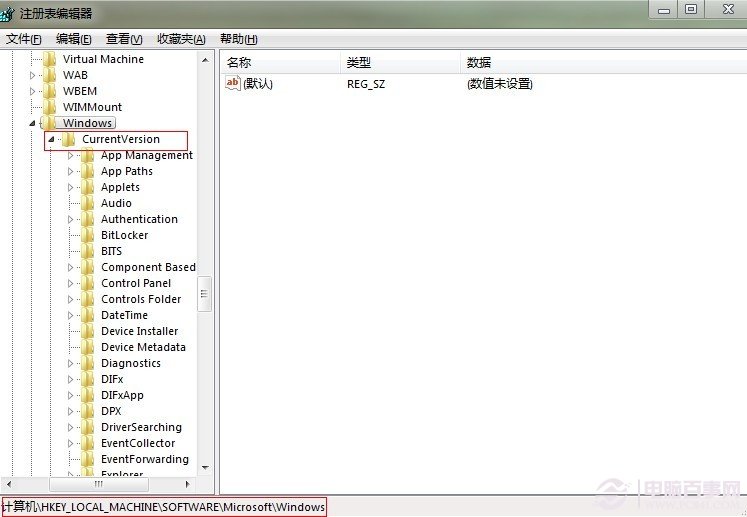Click the Audio folder icon

tap(88, 203)
